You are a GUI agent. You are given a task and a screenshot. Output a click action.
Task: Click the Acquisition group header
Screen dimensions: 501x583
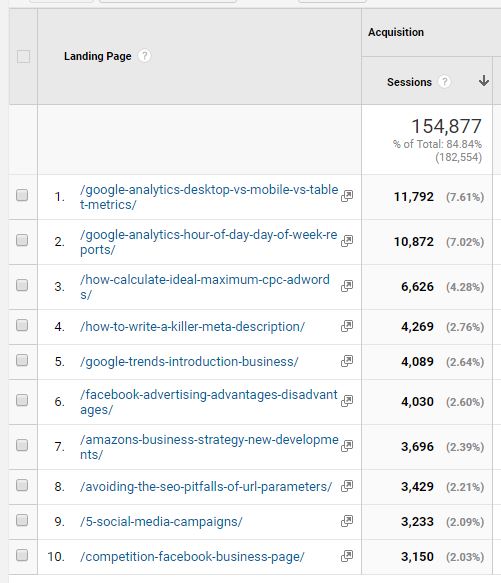click(396, 32)
